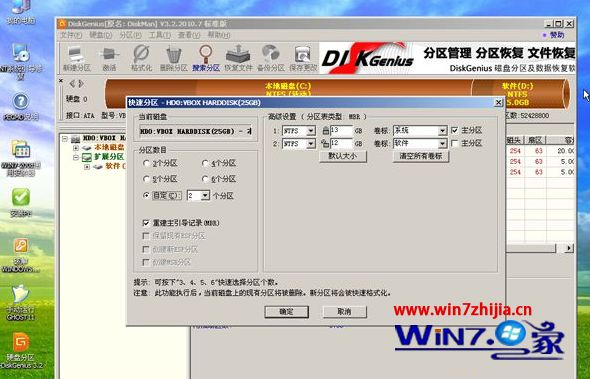Open the 查看(V) menu
590x379 pixels.
tap(189, 35)
